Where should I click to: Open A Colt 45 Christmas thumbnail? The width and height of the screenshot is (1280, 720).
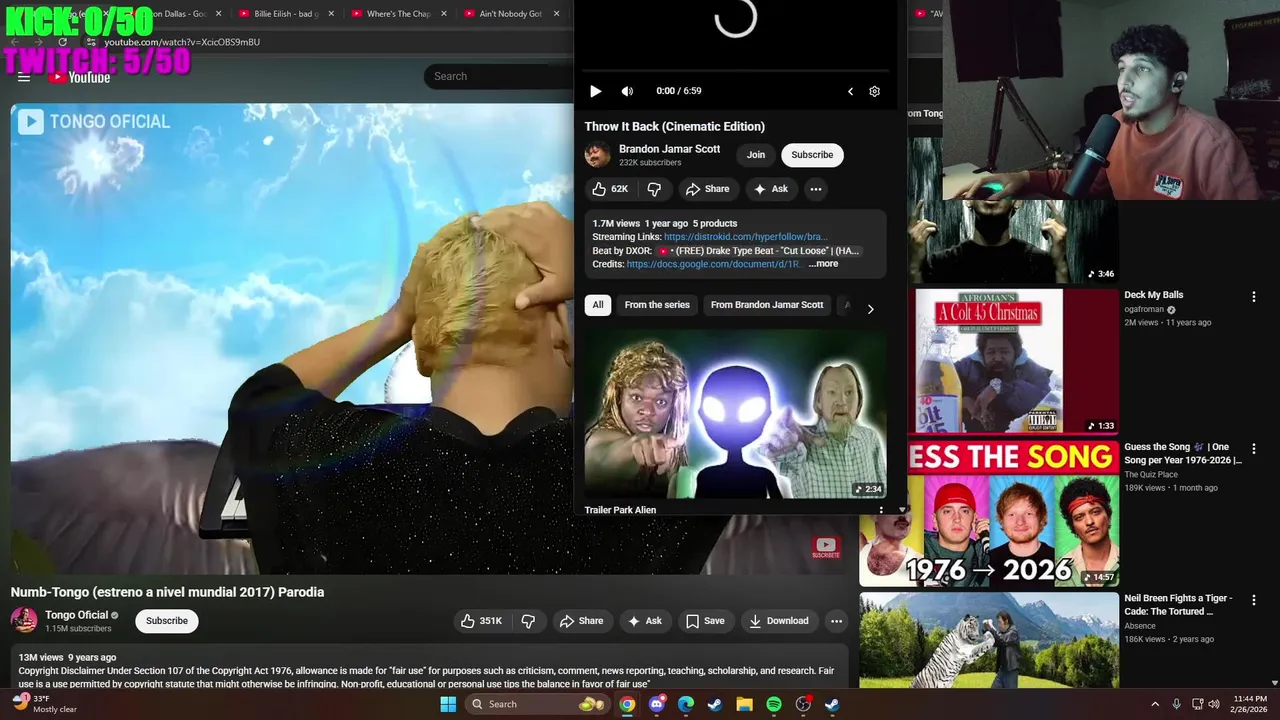pyautogui.click(x=1013, y=361)
